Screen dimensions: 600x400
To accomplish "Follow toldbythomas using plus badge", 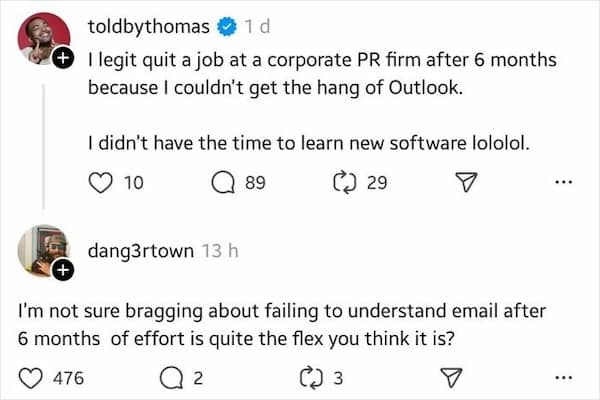I will coord(63,59).
